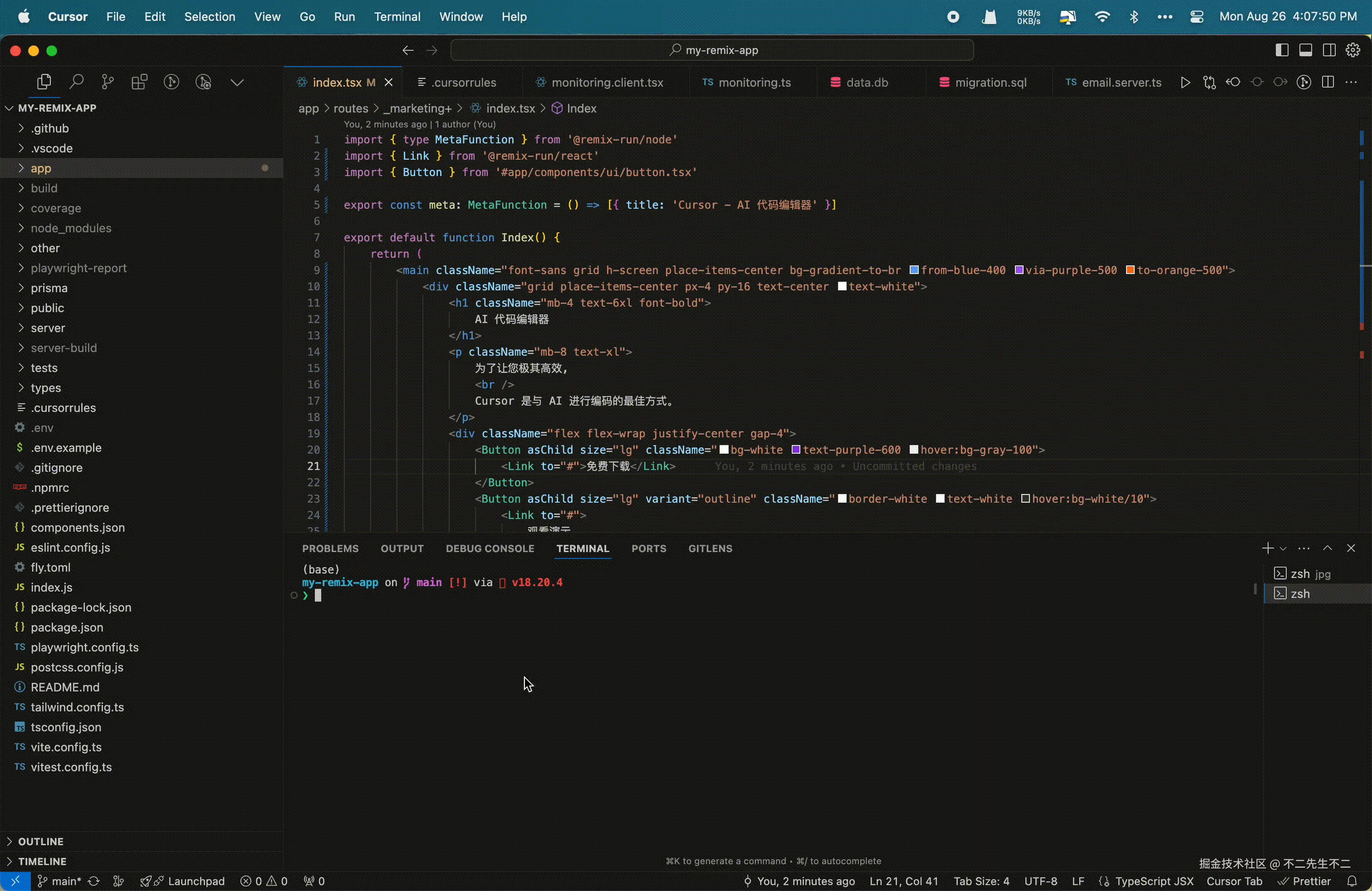Viewport: 1372px width, 891px height.
Task: Toggle the bottom panel layout button
Action: click(x=1306, y=50)
